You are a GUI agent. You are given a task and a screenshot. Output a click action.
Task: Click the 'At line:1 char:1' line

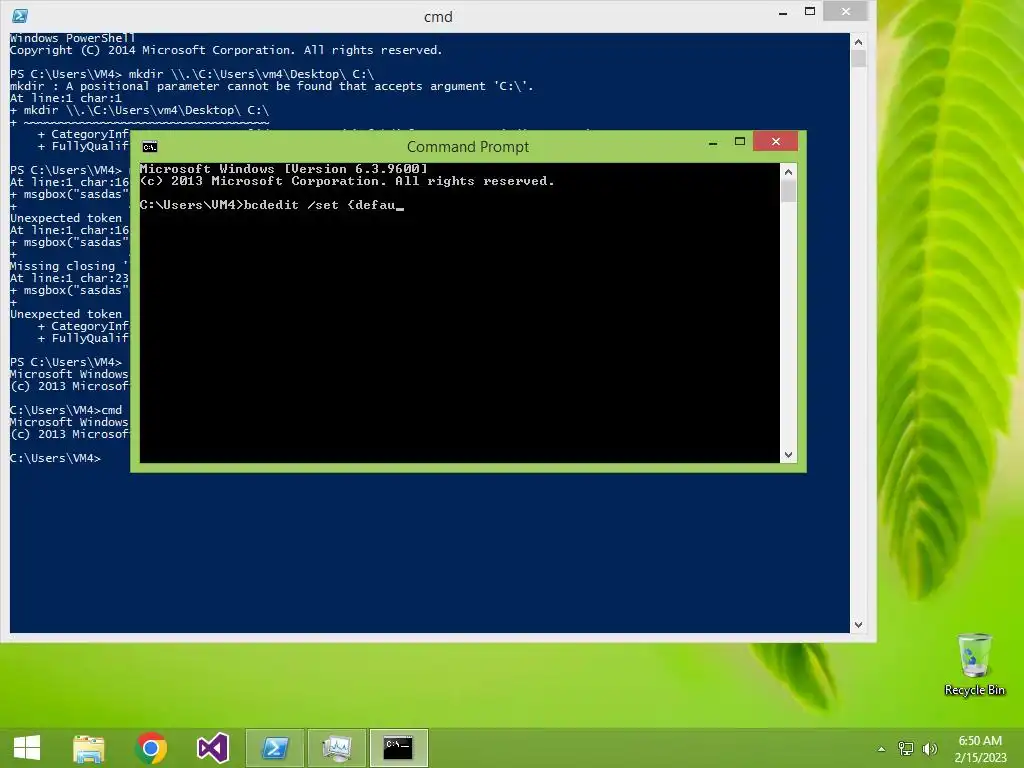tap(66, 99)
